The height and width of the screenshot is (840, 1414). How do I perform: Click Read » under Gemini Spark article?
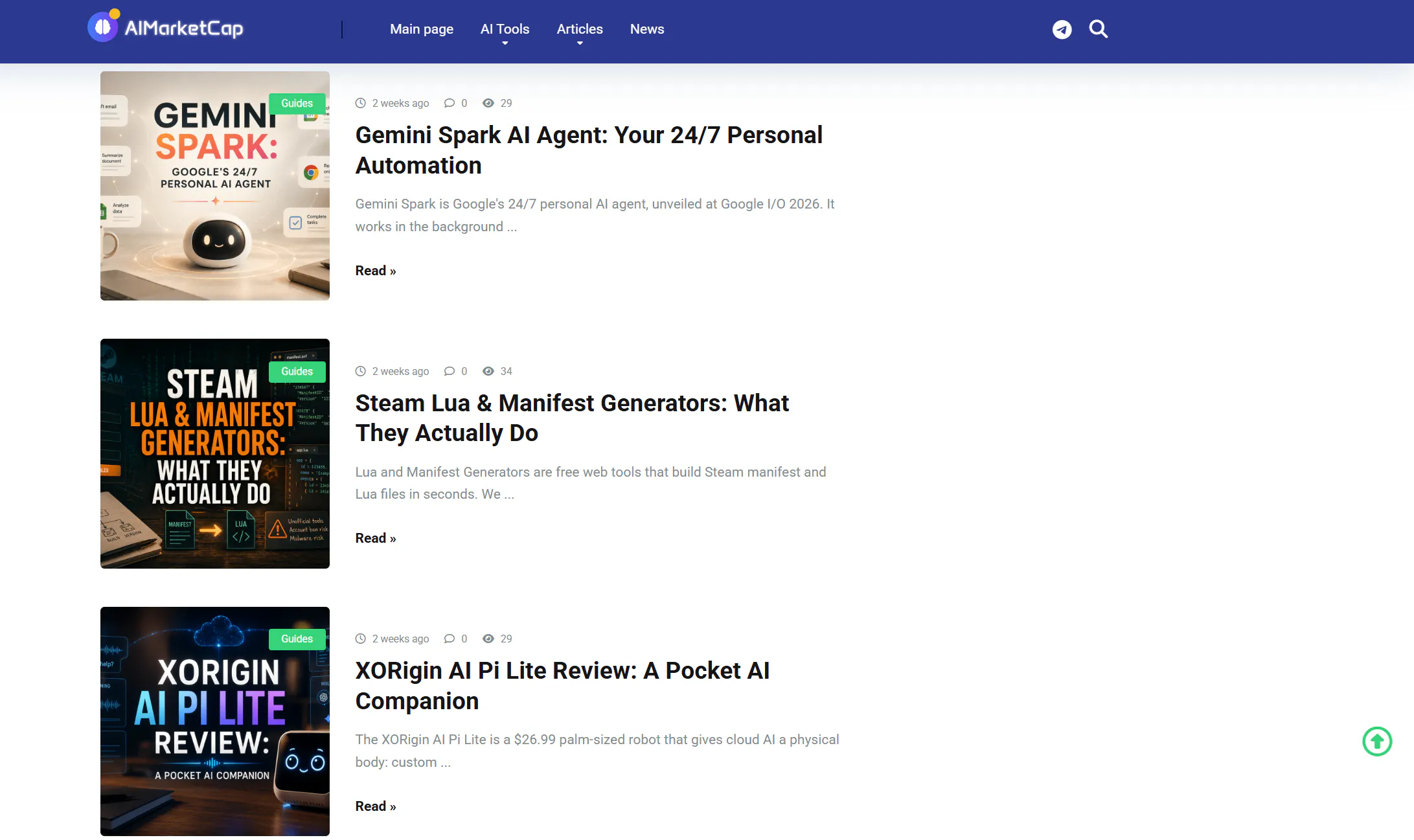pyautogui.click(x=376, y=271)
